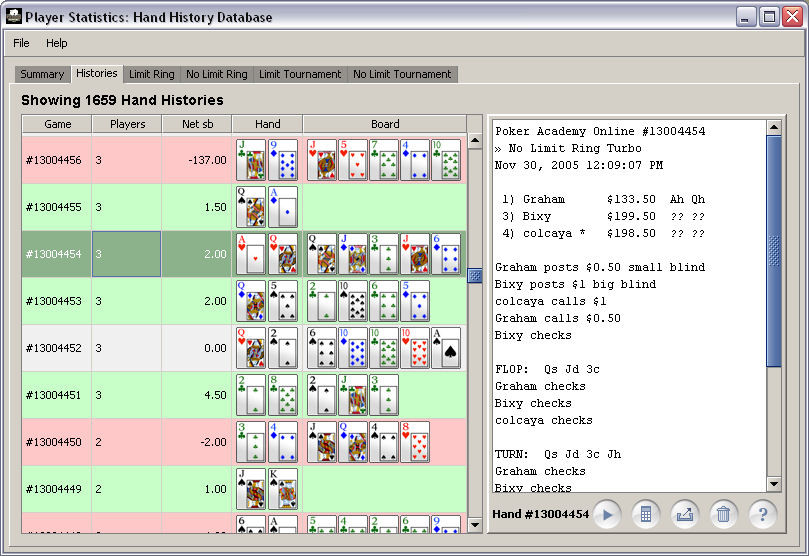This screenshot has height=556, width=809.
Task: Click the application icon in the title bar
Action: tap(13, 17)
